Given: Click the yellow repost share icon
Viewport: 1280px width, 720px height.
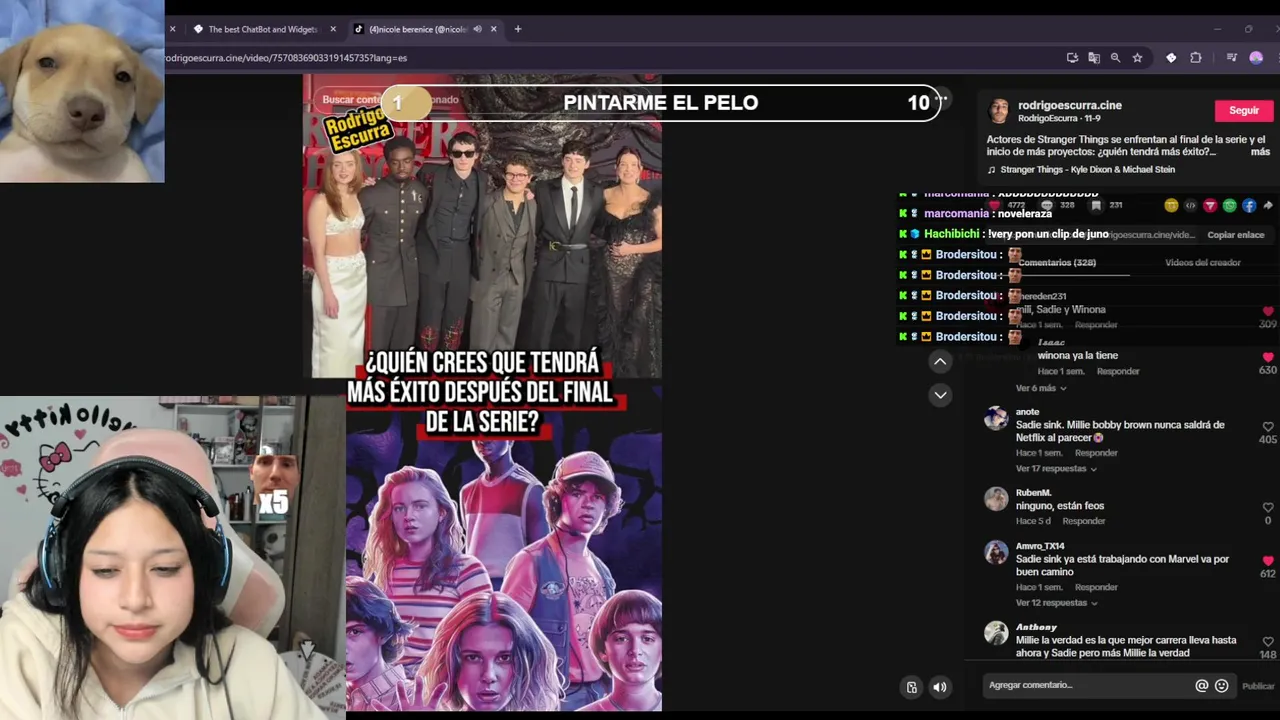Looking at the screenshot, I should [1171, 206].
